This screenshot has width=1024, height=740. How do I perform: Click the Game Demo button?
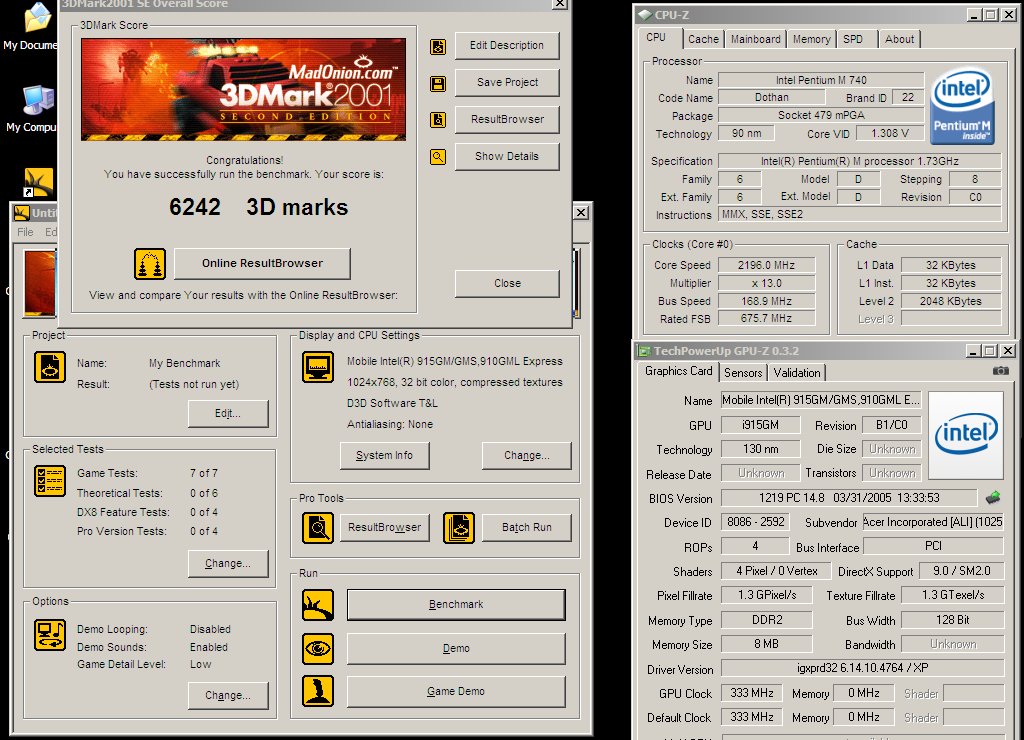click(456, 691)
